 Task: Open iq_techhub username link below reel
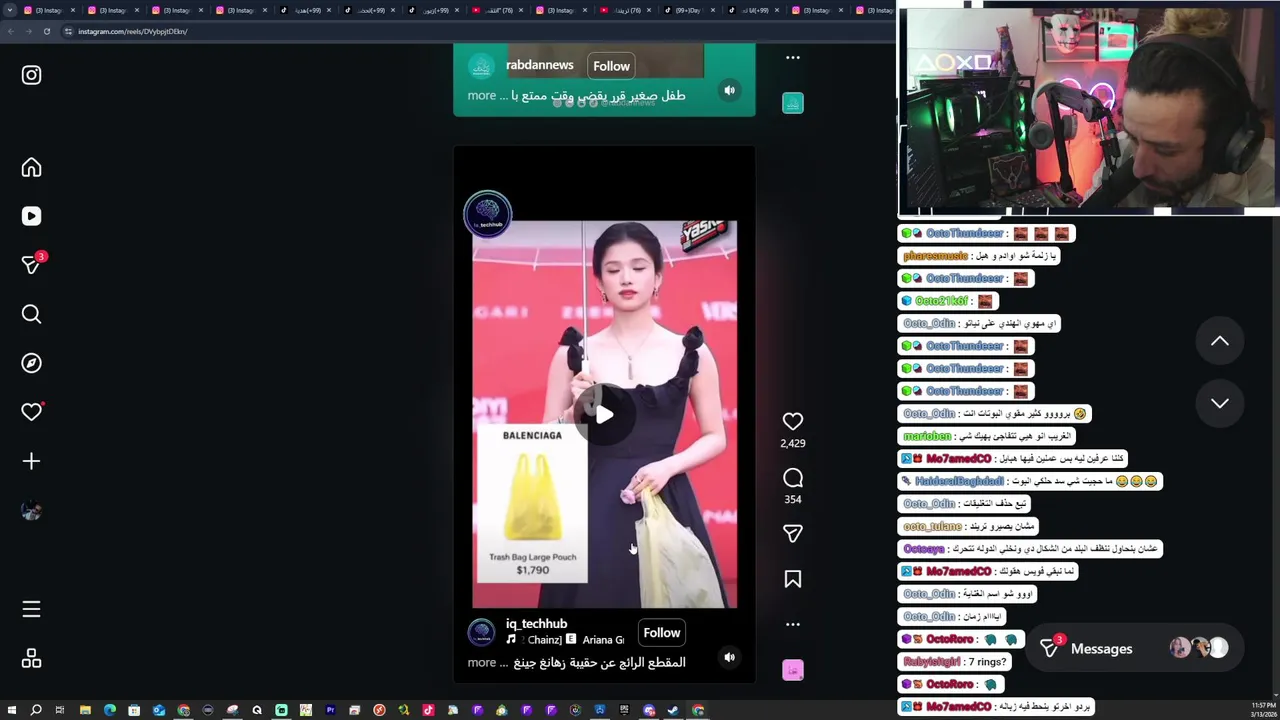click(x=536, y=624)
